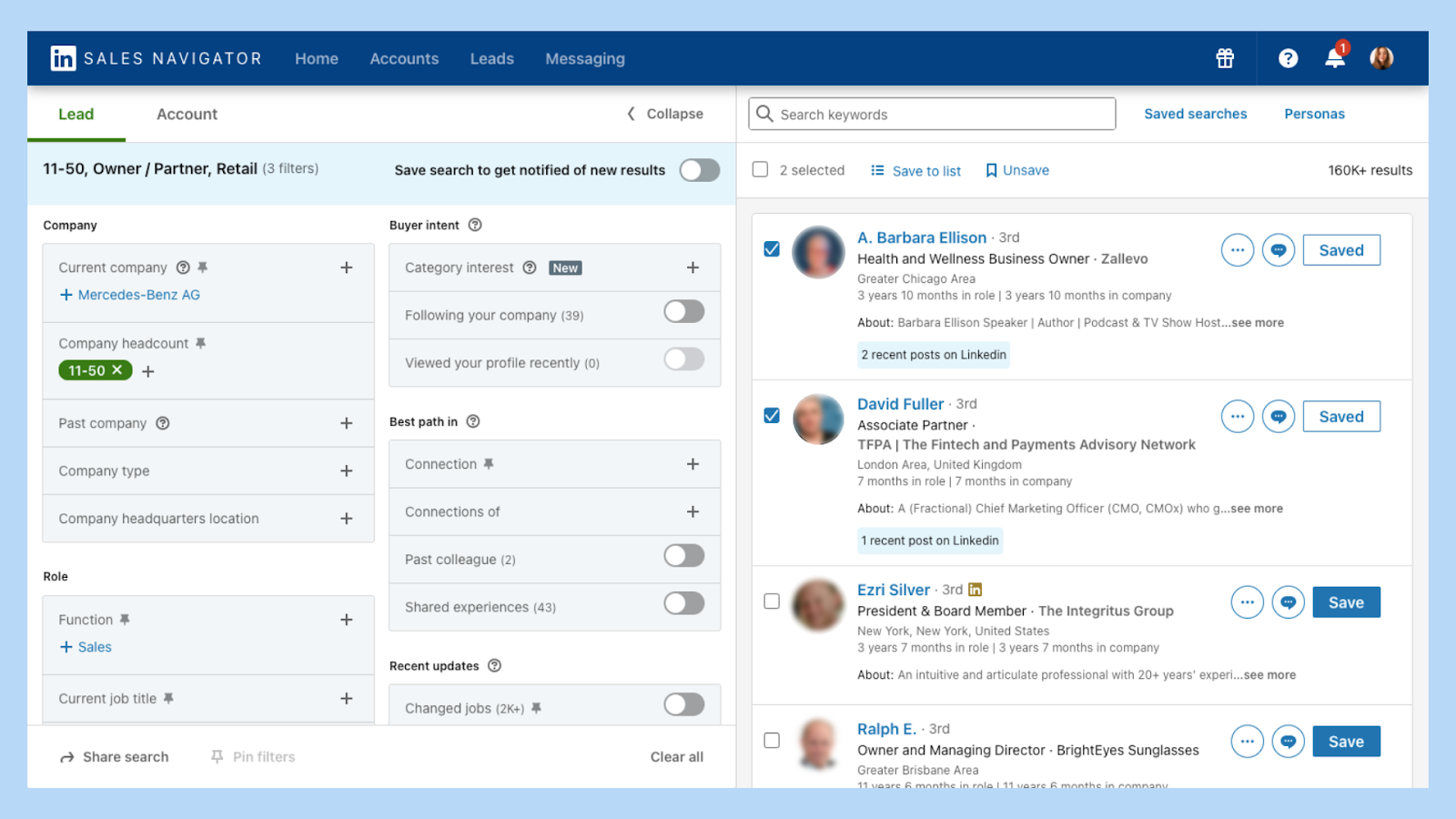Viewport: 1456px width, 819px height.
Task: Click the Current company help icon
Action: click(183, 268)
